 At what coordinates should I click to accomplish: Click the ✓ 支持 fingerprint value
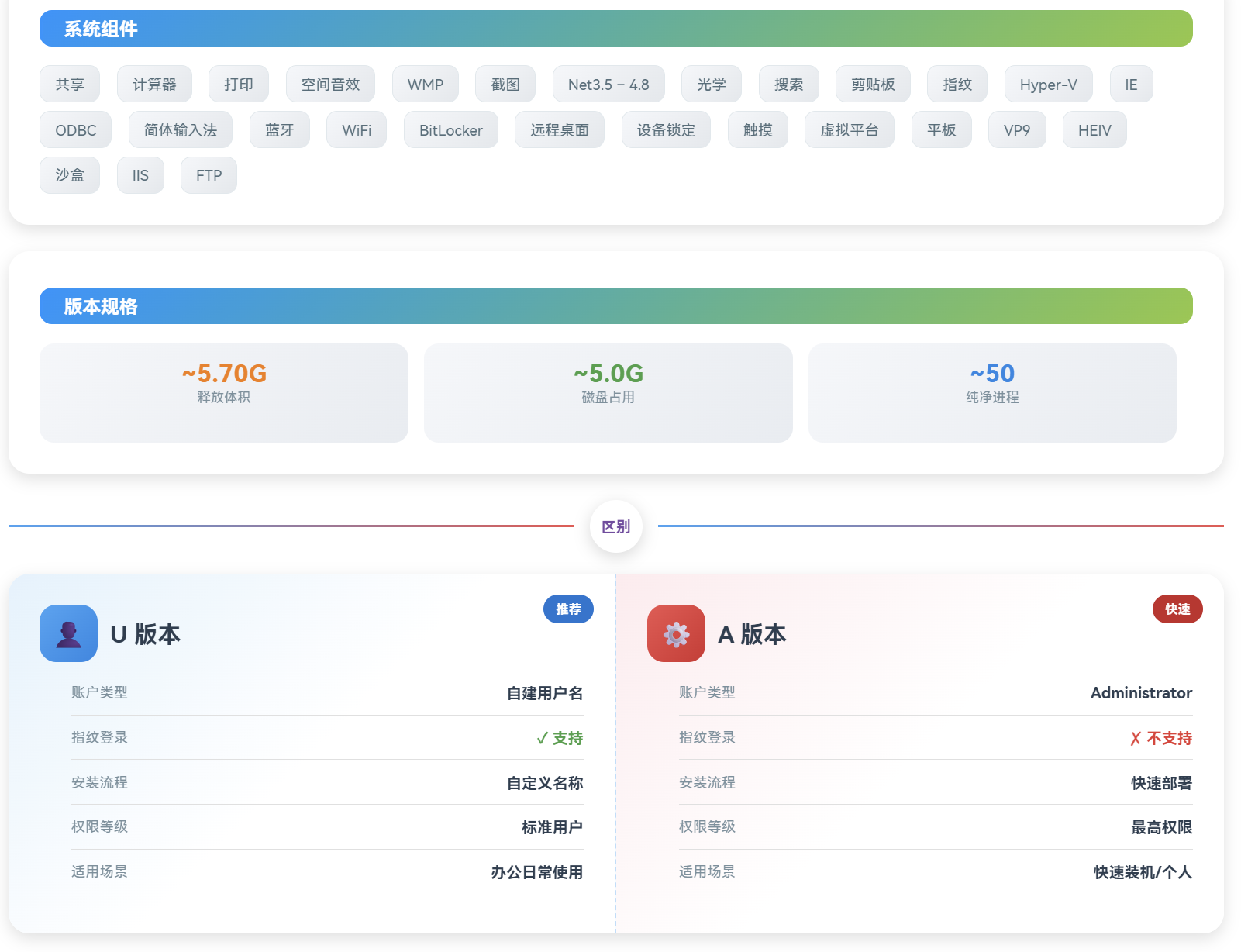pyautogui.click(x=560, y=738)
